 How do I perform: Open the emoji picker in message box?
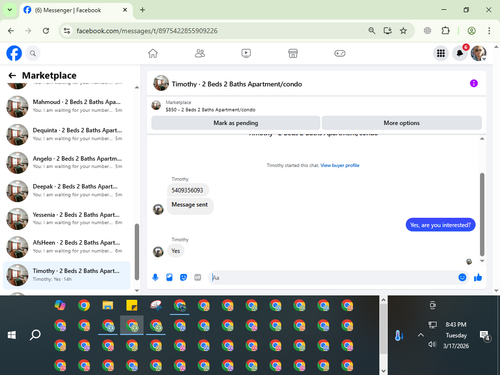(462, 277)
